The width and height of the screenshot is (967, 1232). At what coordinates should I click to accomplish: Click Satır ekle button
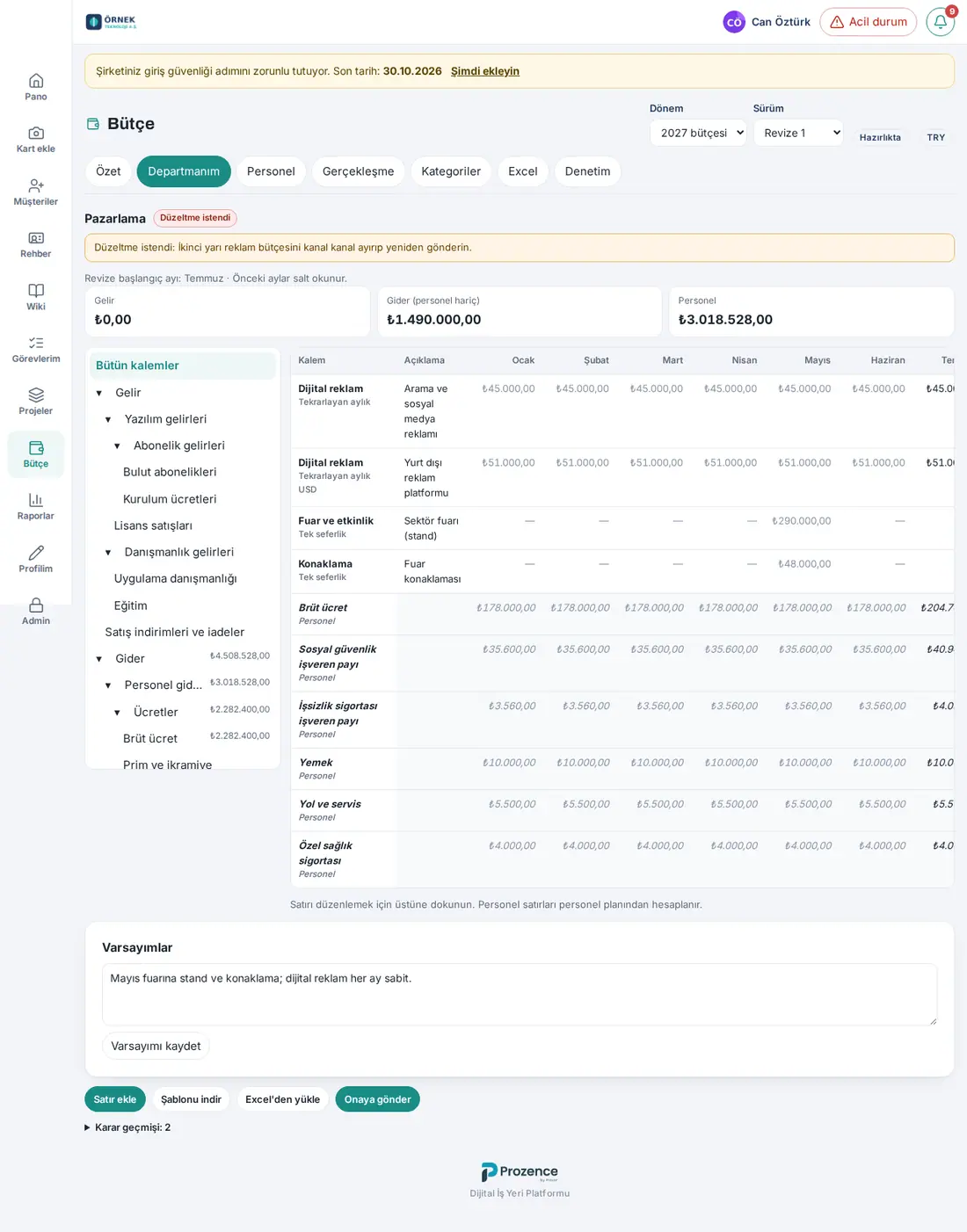pos(115,1099)
